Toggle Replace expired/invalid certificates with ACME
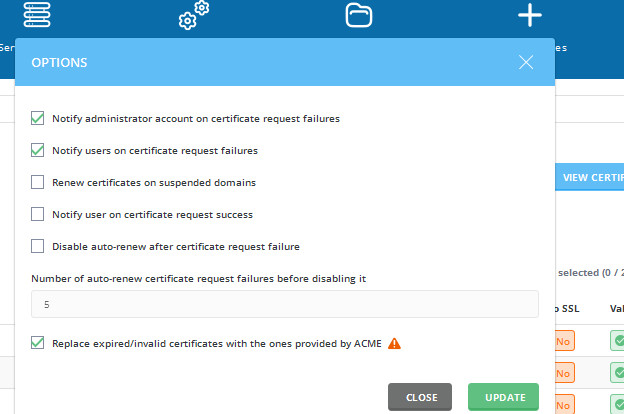The height and width of the screenshot is (414, 624). 37,343
